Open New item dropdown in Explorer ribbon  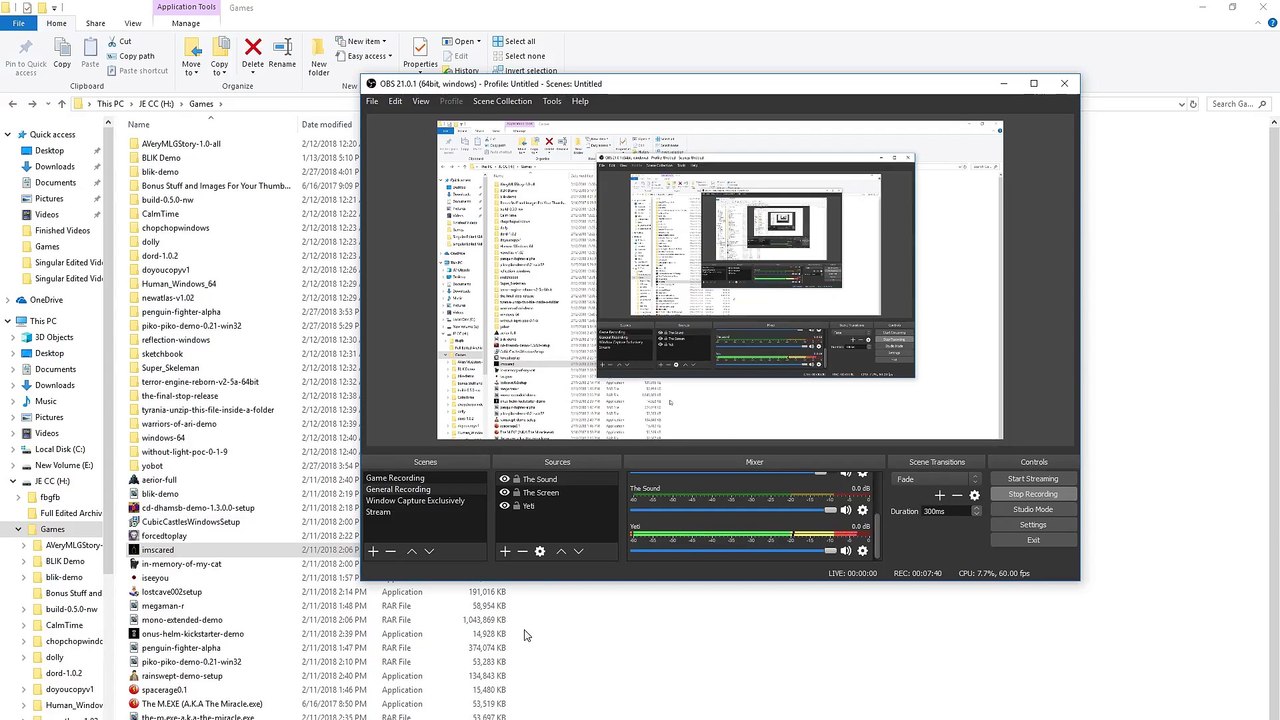pos(361,42)
